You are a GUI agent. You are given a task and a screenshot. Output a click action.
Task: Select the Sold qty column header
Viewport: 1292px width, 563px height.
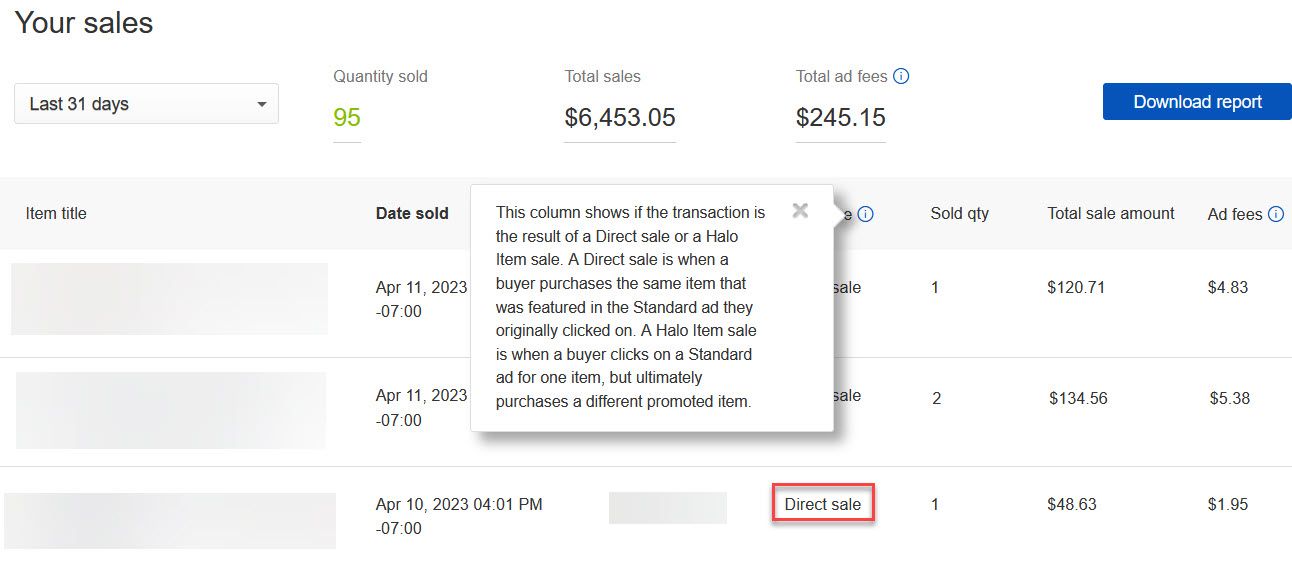(959, 213)
